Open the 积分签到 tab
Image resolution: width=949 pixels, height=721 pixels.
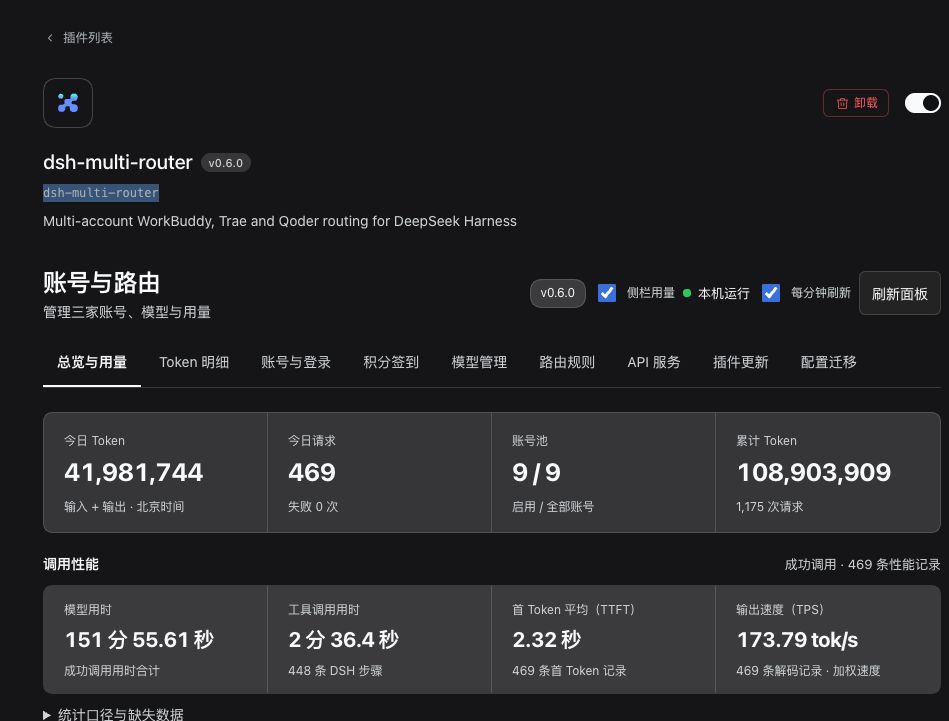(391, 362)
